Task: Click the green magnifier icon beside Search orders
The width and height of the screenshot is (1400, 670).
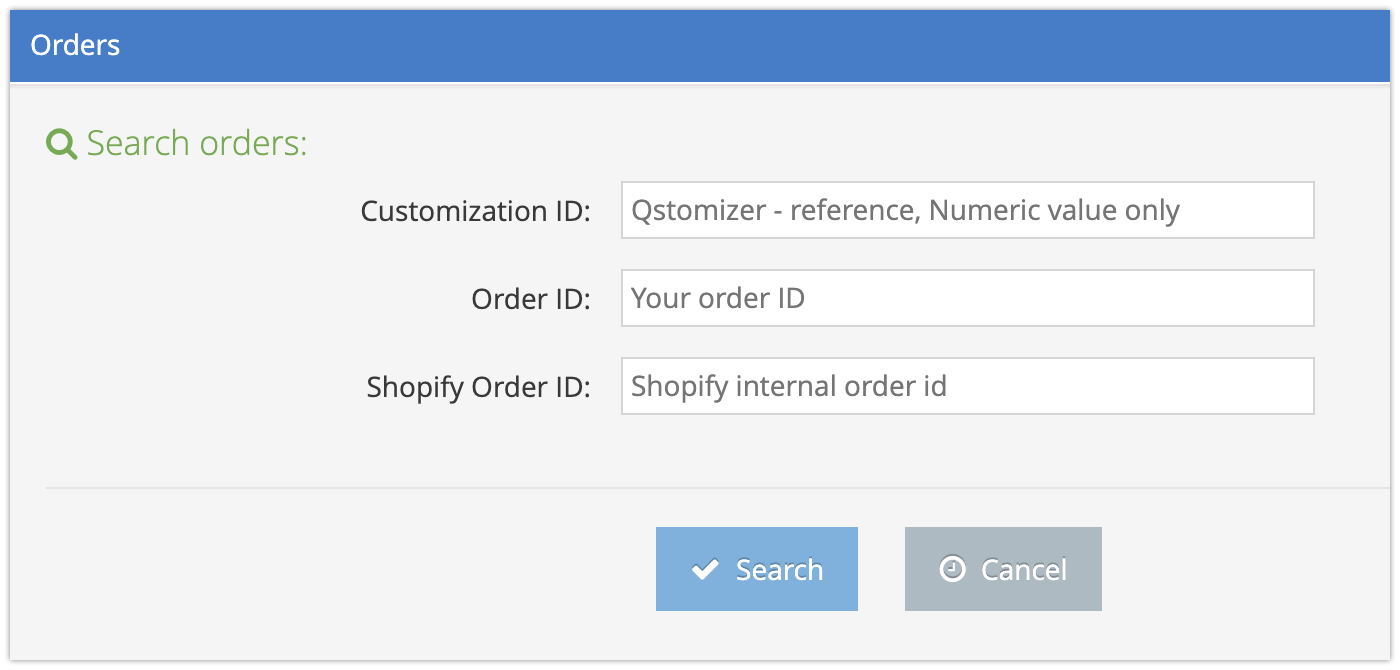Action: tap(62, 145)
